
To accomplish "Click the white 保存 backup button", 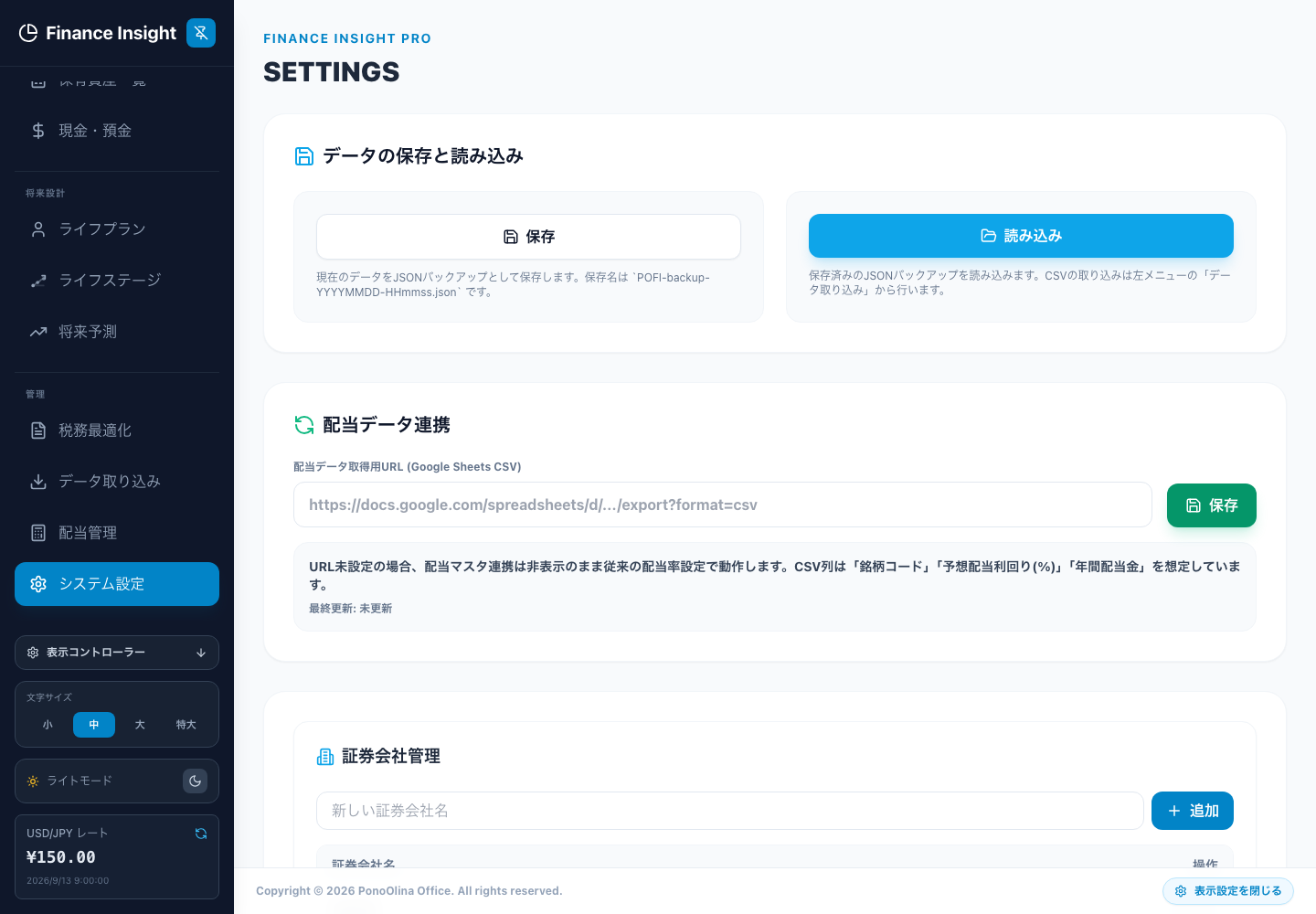I will 528,237.
